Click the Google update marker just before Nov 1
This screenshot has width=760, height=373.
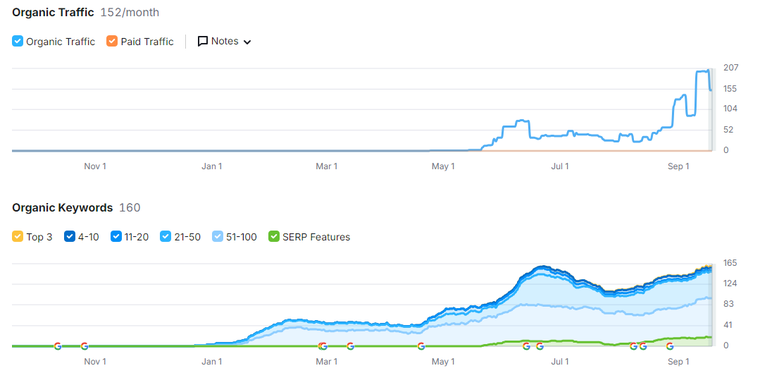point(84,346)
